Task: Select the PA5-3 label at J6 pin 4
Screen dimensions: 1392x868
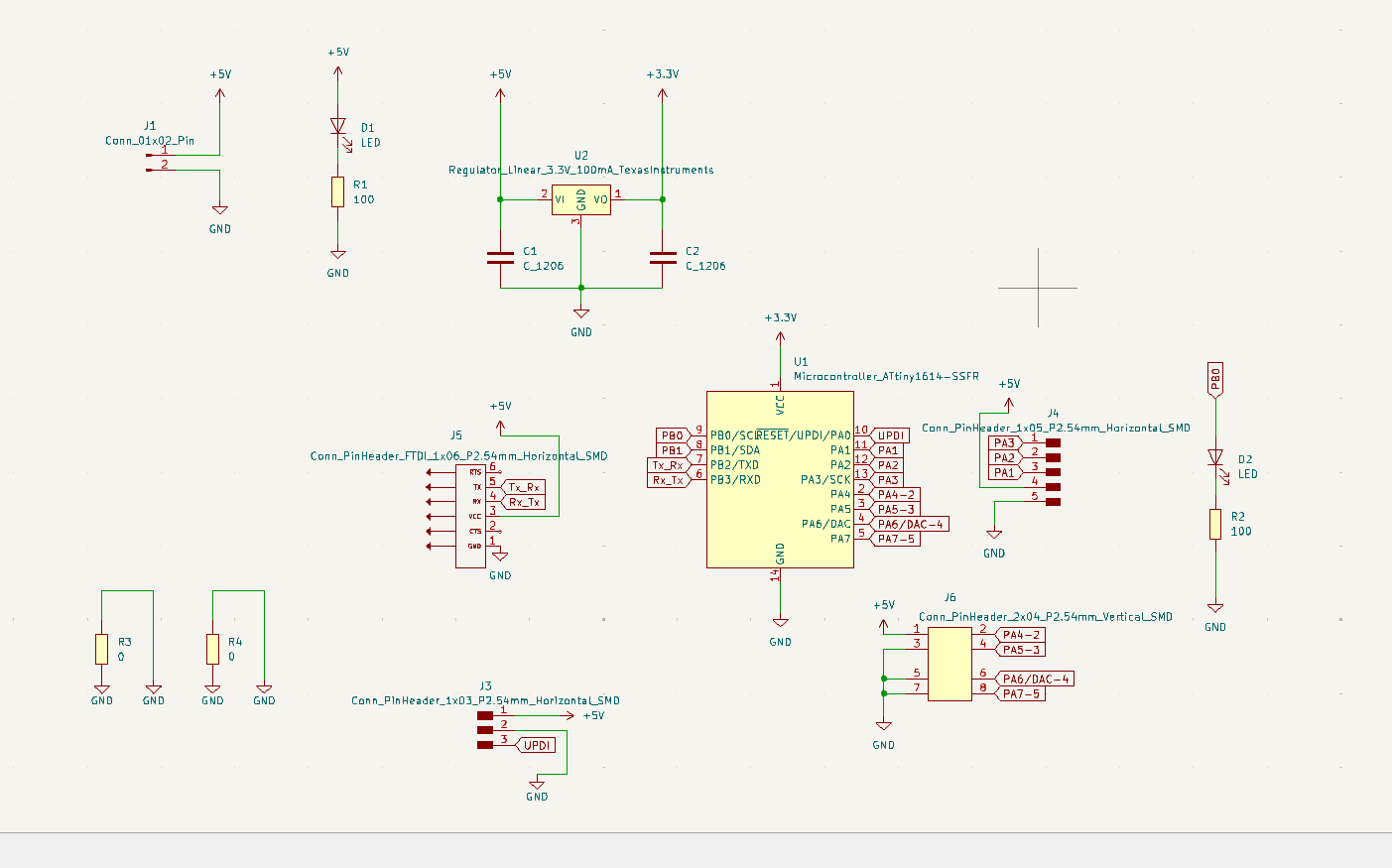Action: click(x=1020, y=650)
